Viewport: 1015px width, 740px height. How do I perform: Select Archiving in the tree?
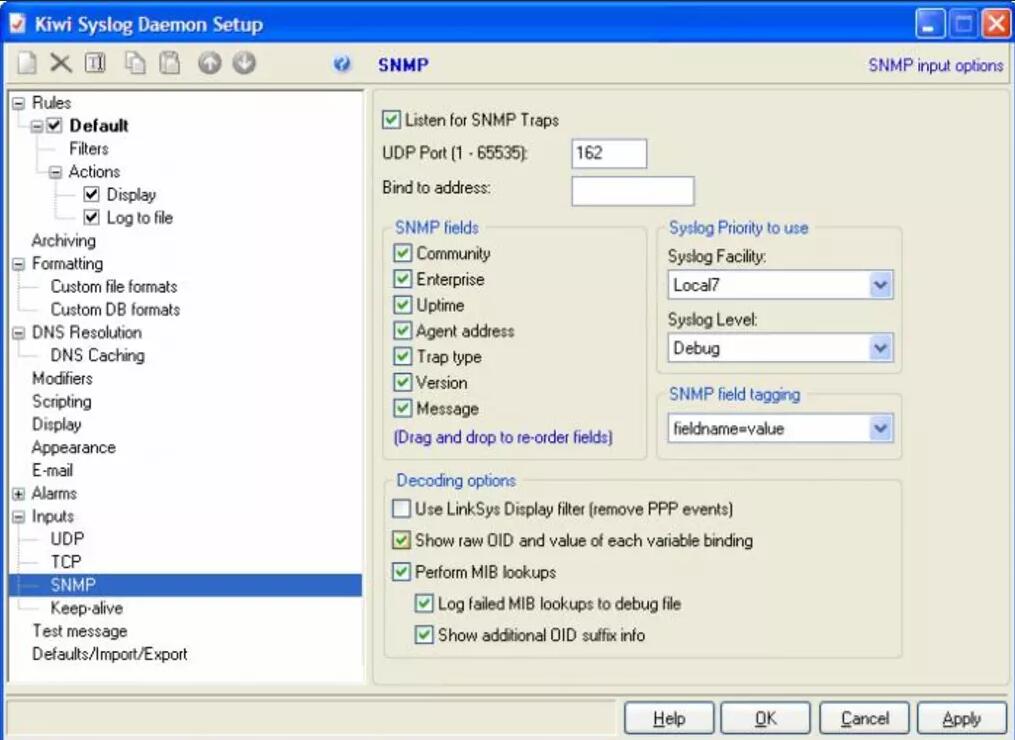pos(63,241)
